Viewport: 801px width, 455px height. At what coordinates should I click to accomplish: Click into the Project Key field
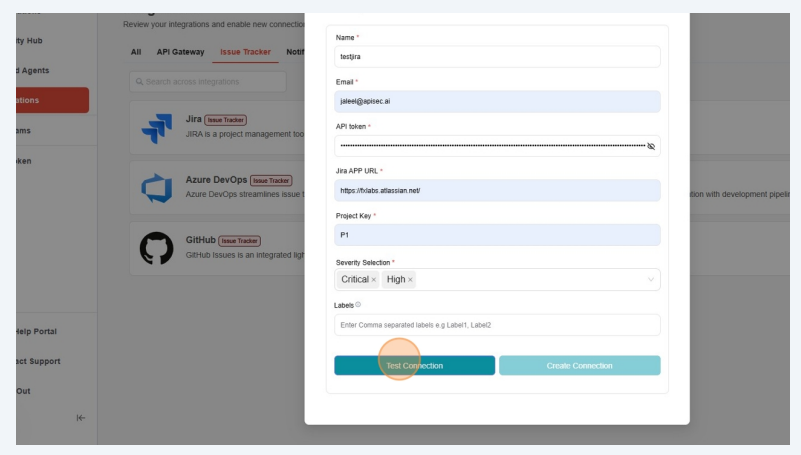coord(497,235)
